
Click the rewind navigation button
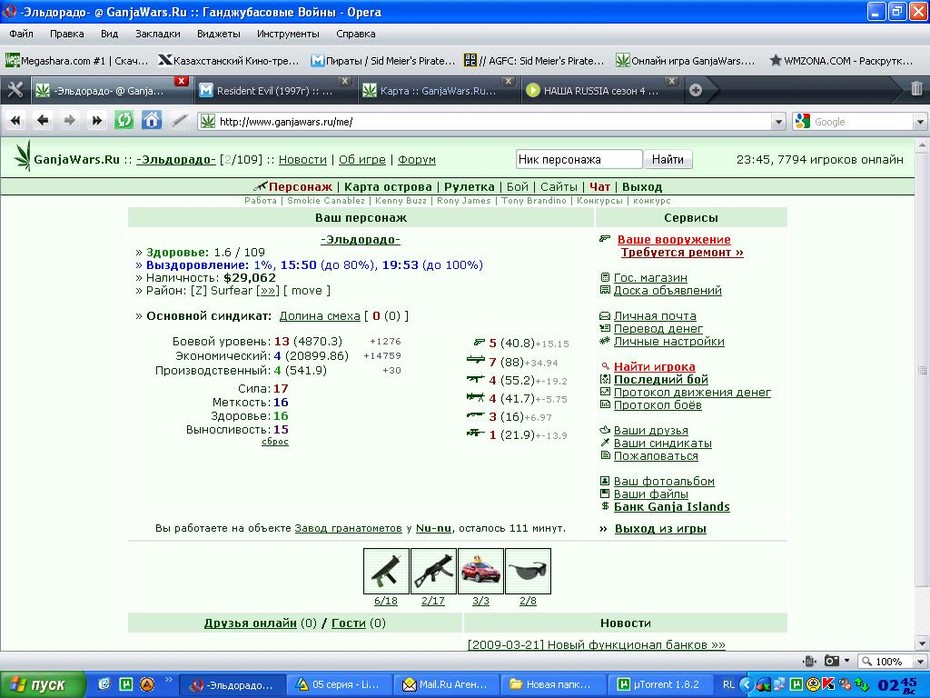[15, 121]
